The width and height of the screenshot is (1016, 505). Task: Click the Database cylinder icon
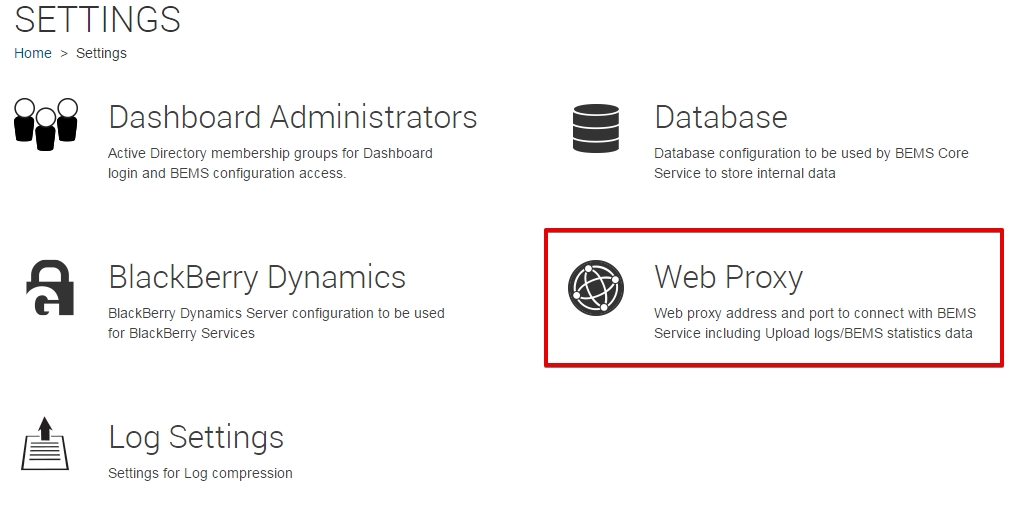(595, 127)
